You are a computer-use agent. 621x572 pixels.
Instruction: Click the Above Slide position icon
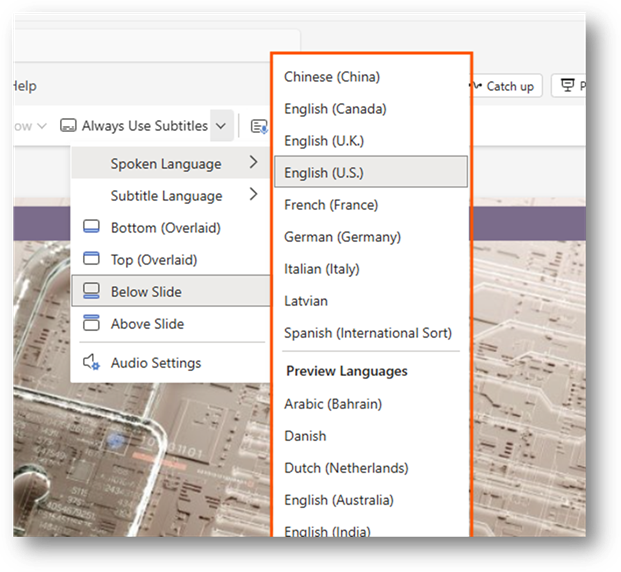(x=91, y=324)
